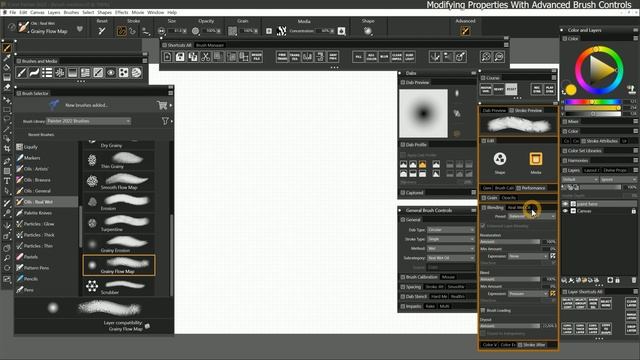Select the Freehand Strokes icon
Viewport: 640px width, 360px height.
(x=121, y=31)
